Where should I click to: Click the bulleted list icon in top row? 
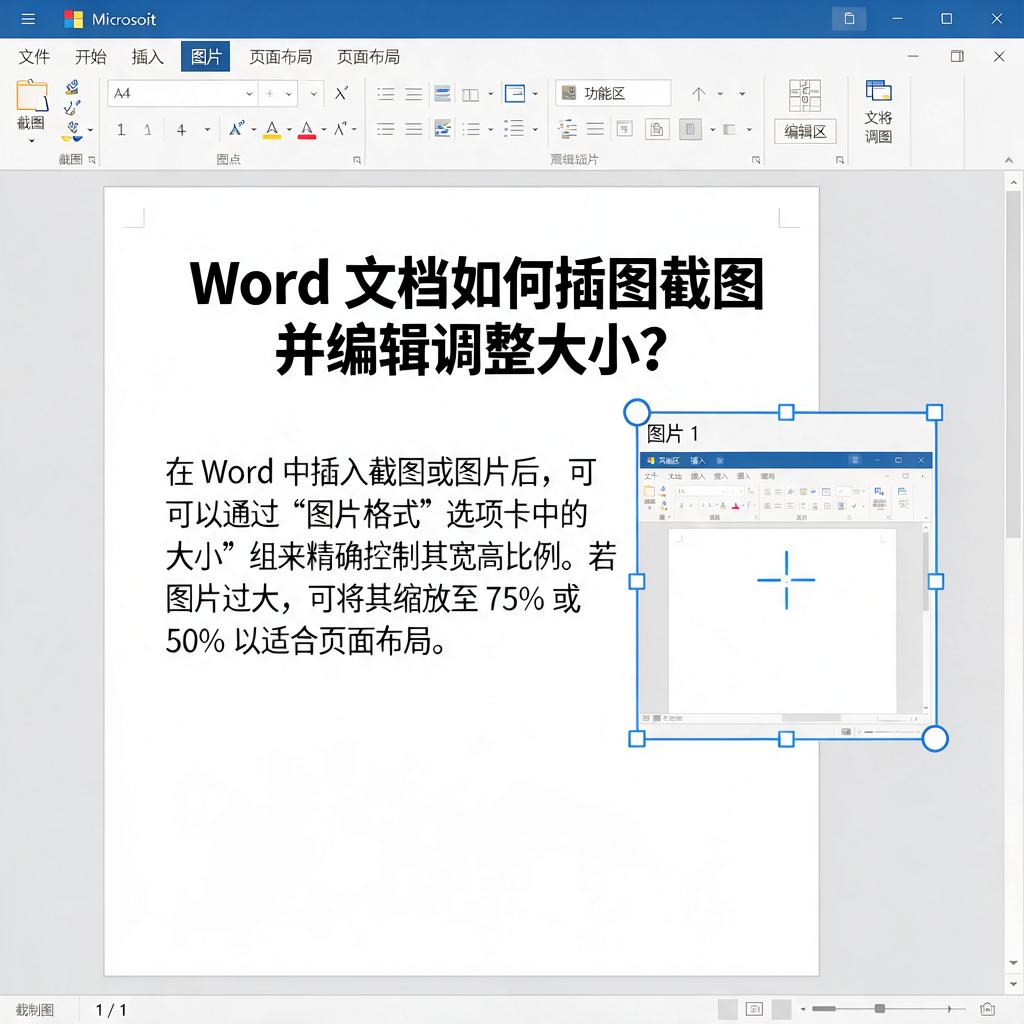[386, 94]
